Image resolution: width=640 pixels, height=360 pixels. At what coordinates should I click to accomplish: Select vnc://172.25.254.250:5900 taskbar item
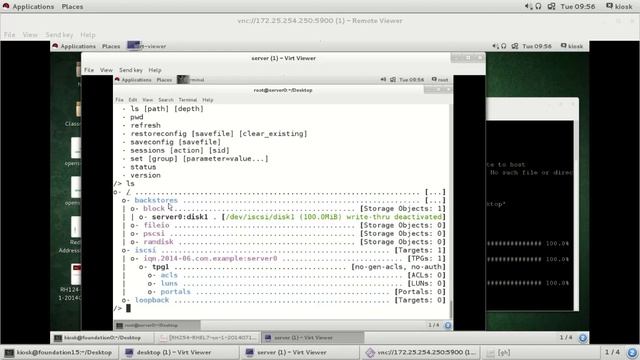(x=421, y=352)
